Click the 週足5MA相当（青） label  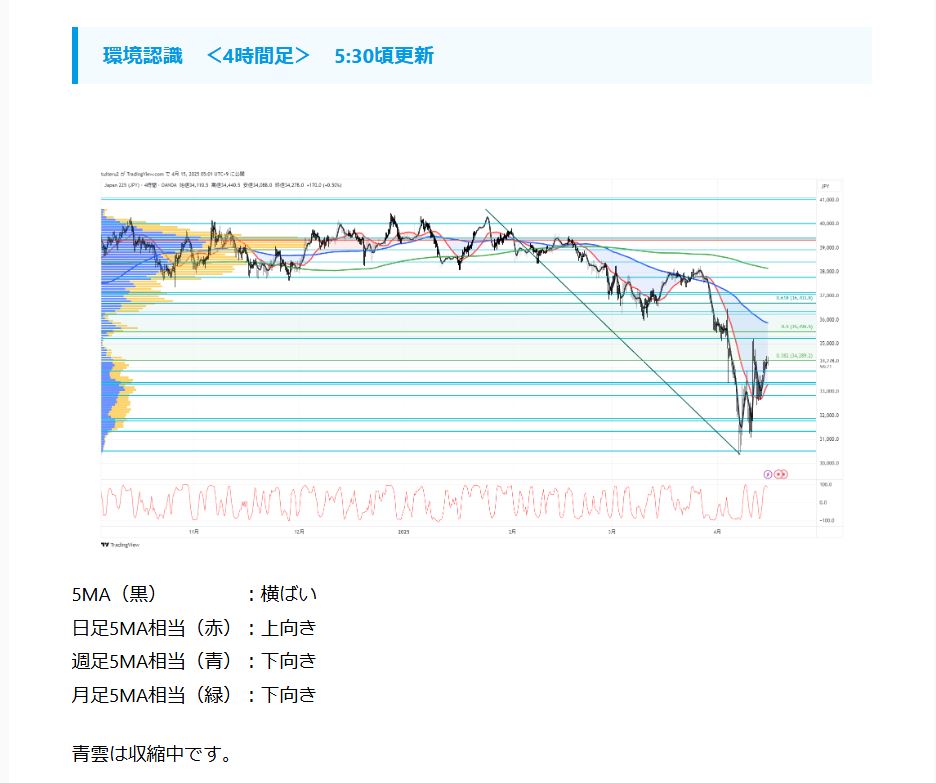152,661
